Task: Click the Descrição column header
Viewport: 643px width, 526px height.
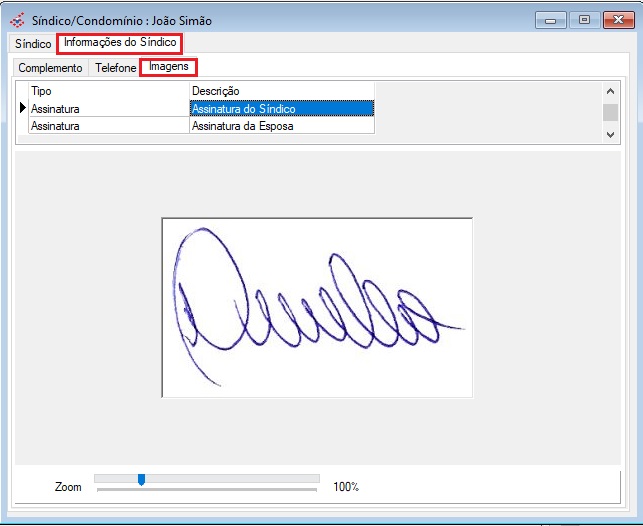Action: tap(281, 91)
